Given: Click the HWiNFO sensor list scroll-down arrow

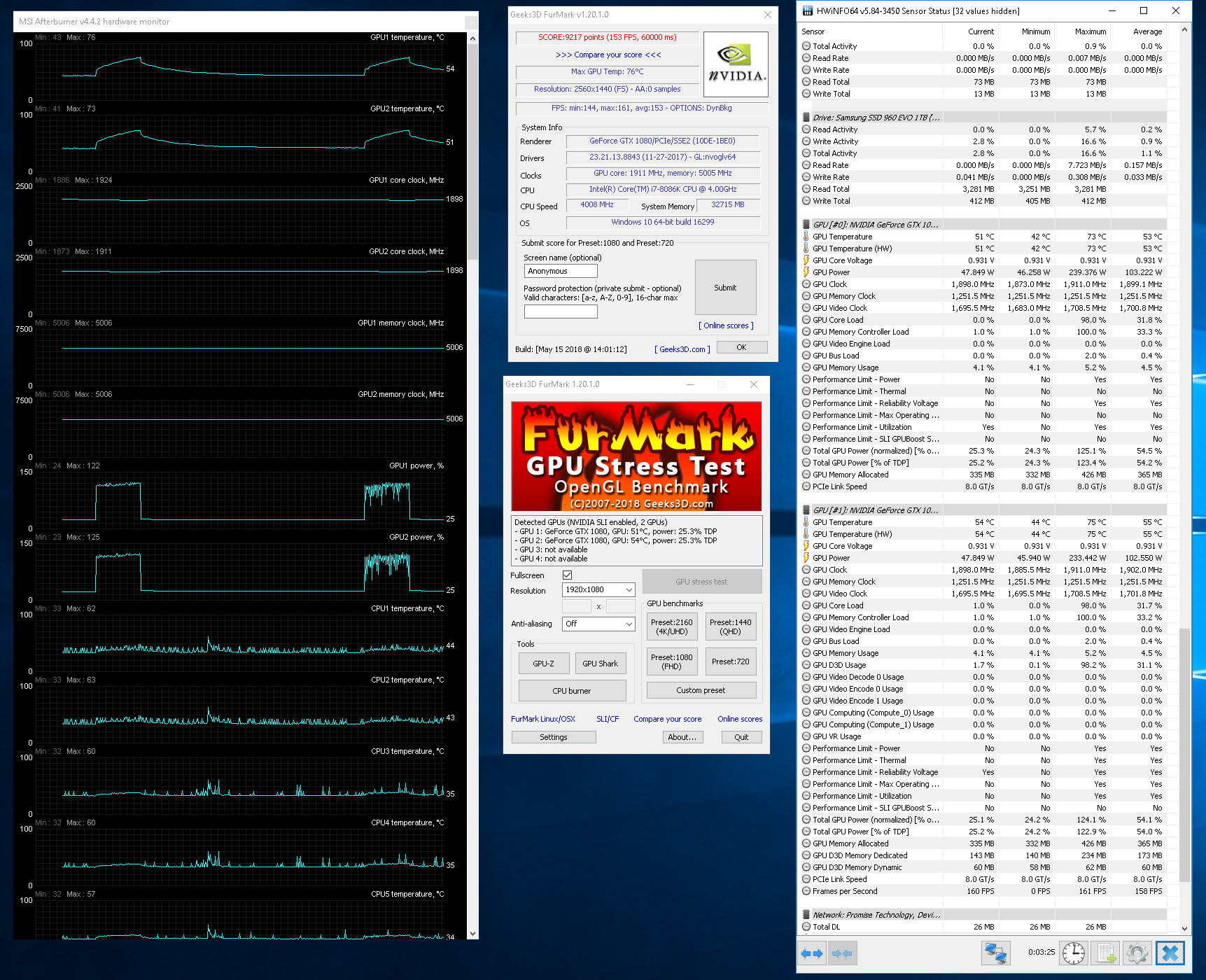Looking at the screenshot, I should [1184, 928].
